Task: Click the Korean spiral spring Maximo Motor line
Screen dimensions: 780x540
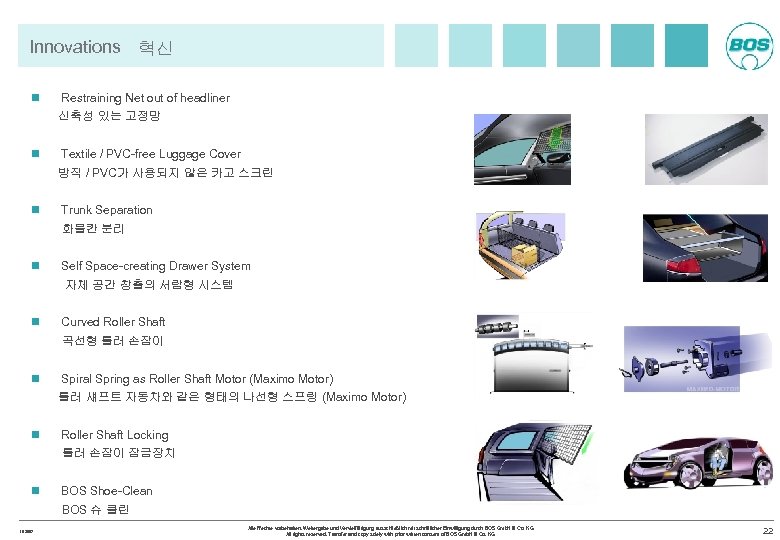Action: (232, 397)
